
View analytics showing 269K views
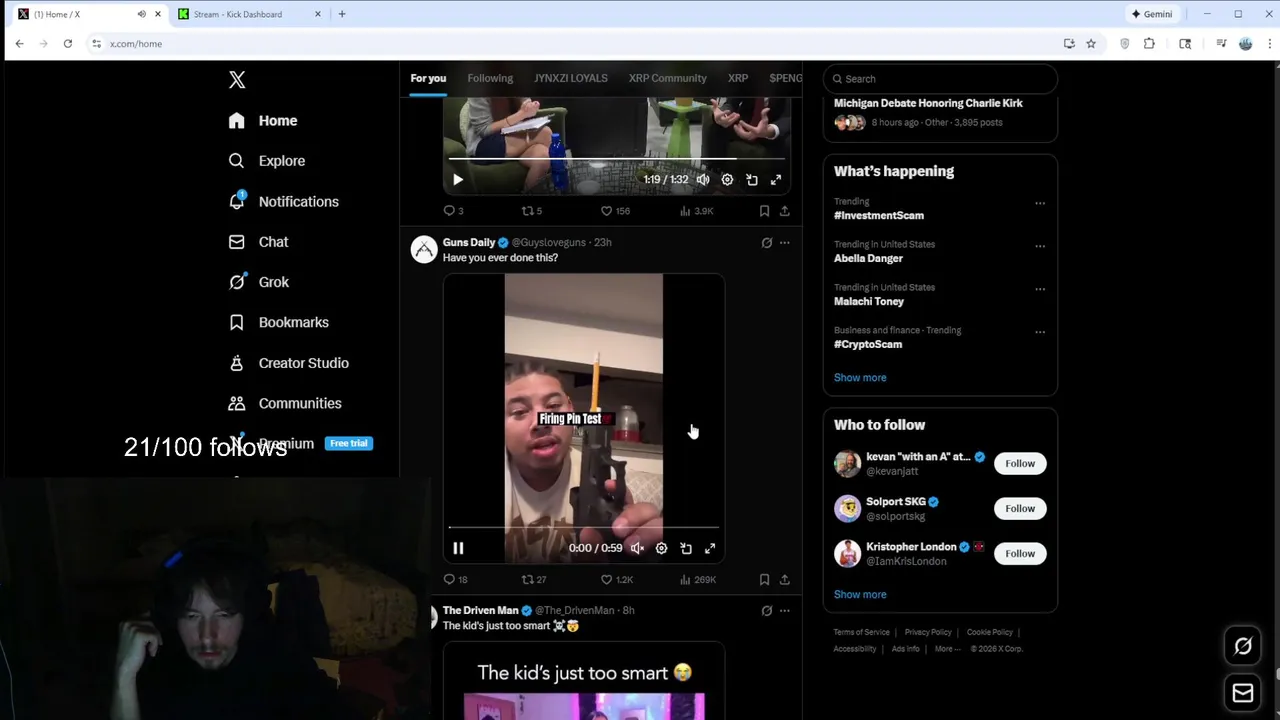point(698,579)
